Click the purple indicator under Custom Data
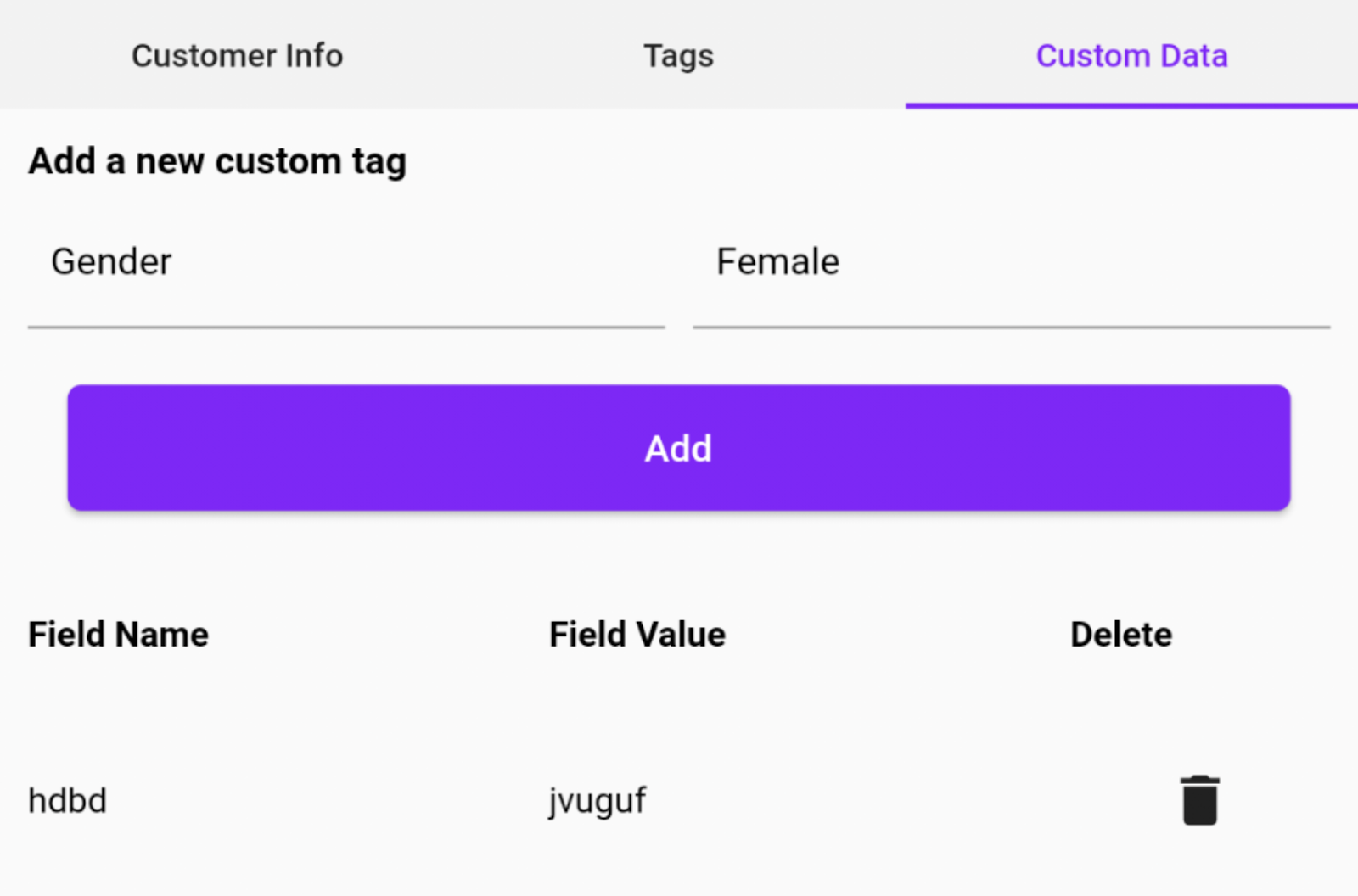Viewport: 1358px width, 896px height. pyautogui.click(x=1131, y=105)
